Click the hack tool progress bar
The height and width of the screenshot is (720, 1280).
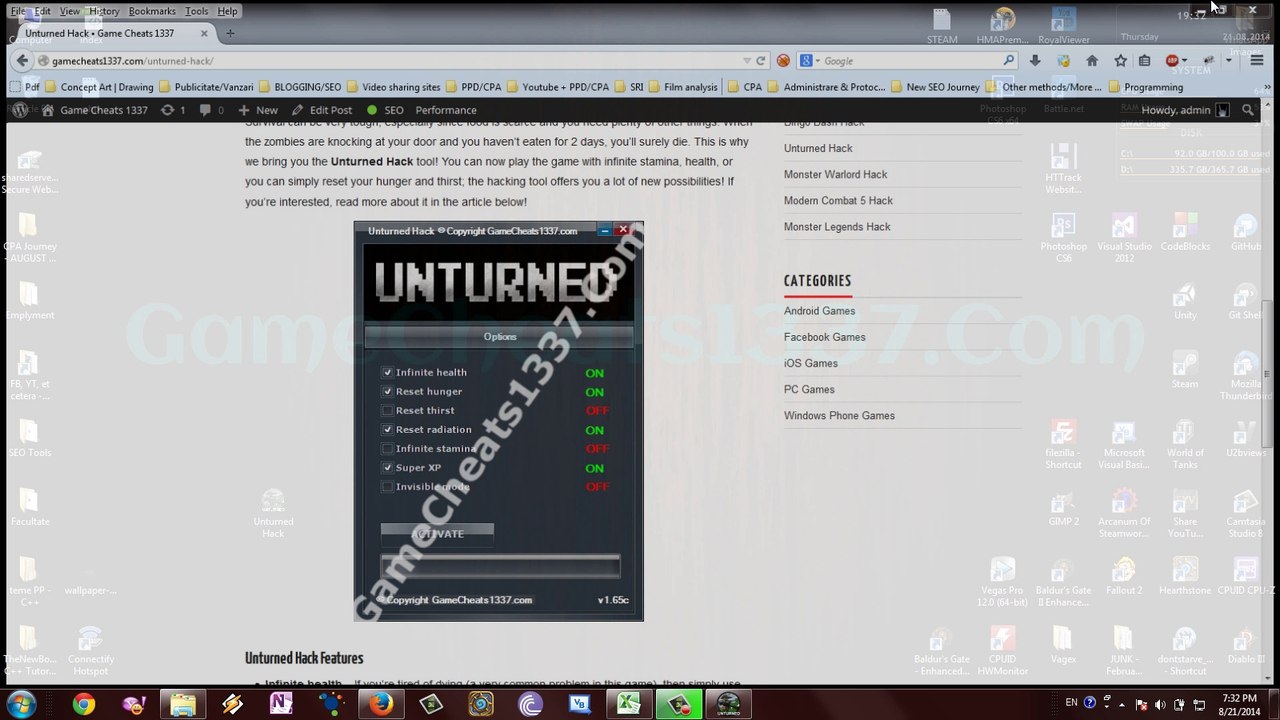coord(500,567)
